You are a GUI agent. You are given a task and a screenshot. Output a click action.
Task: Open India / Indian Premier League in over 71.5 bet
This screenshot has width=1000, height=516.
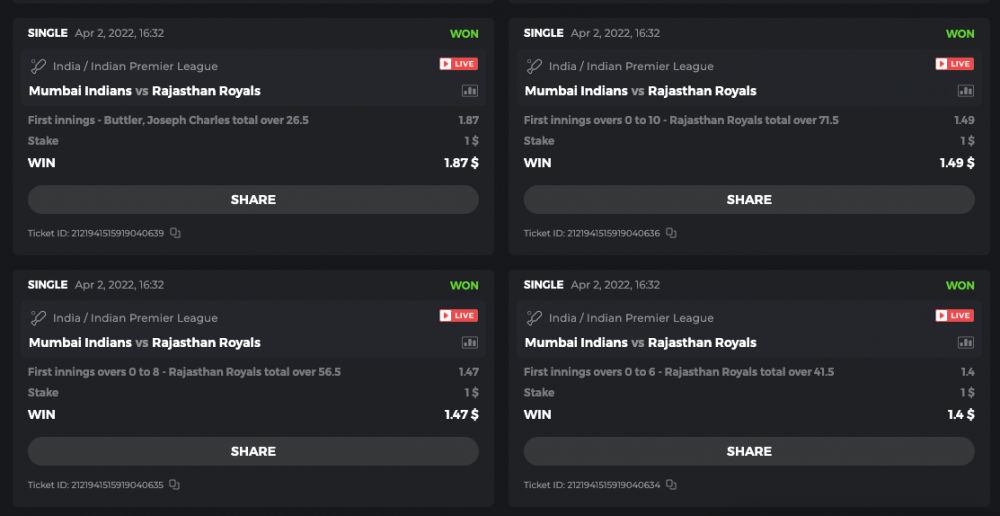(x=631, y=67)
